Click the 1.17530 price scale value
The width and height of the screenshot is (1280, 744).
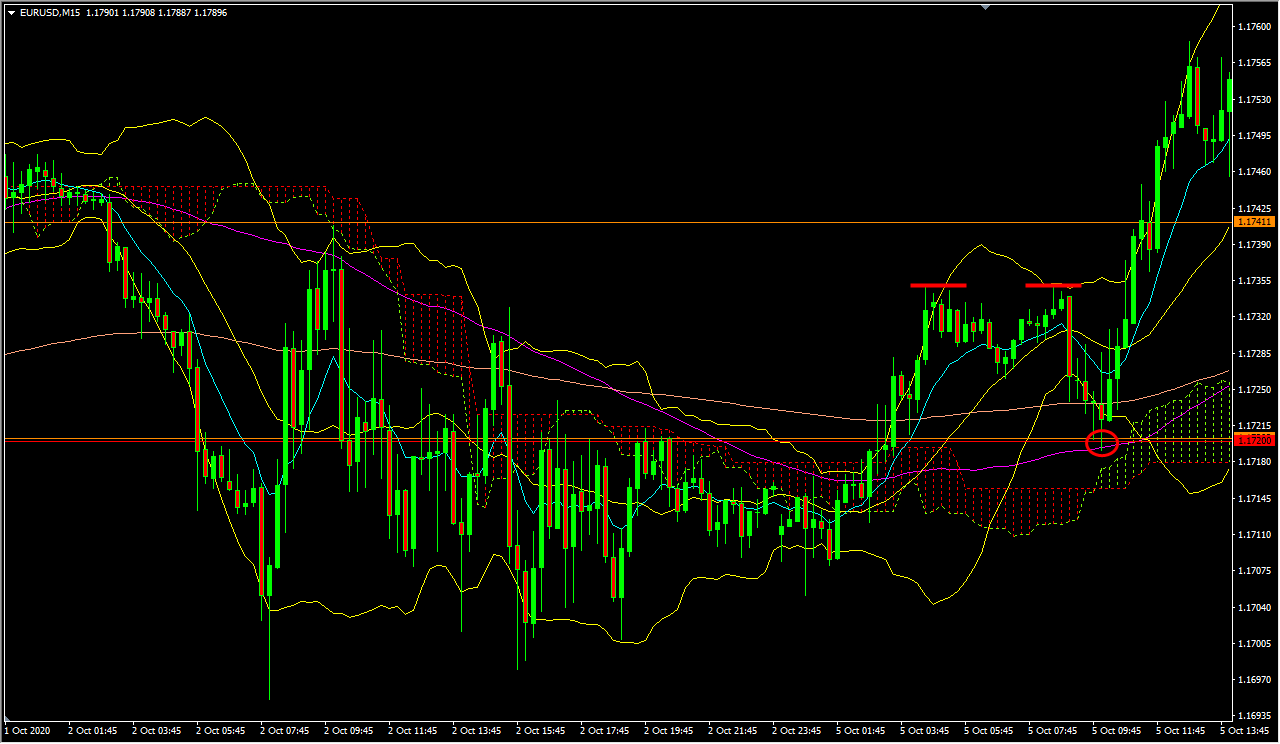pos(1254,100)
